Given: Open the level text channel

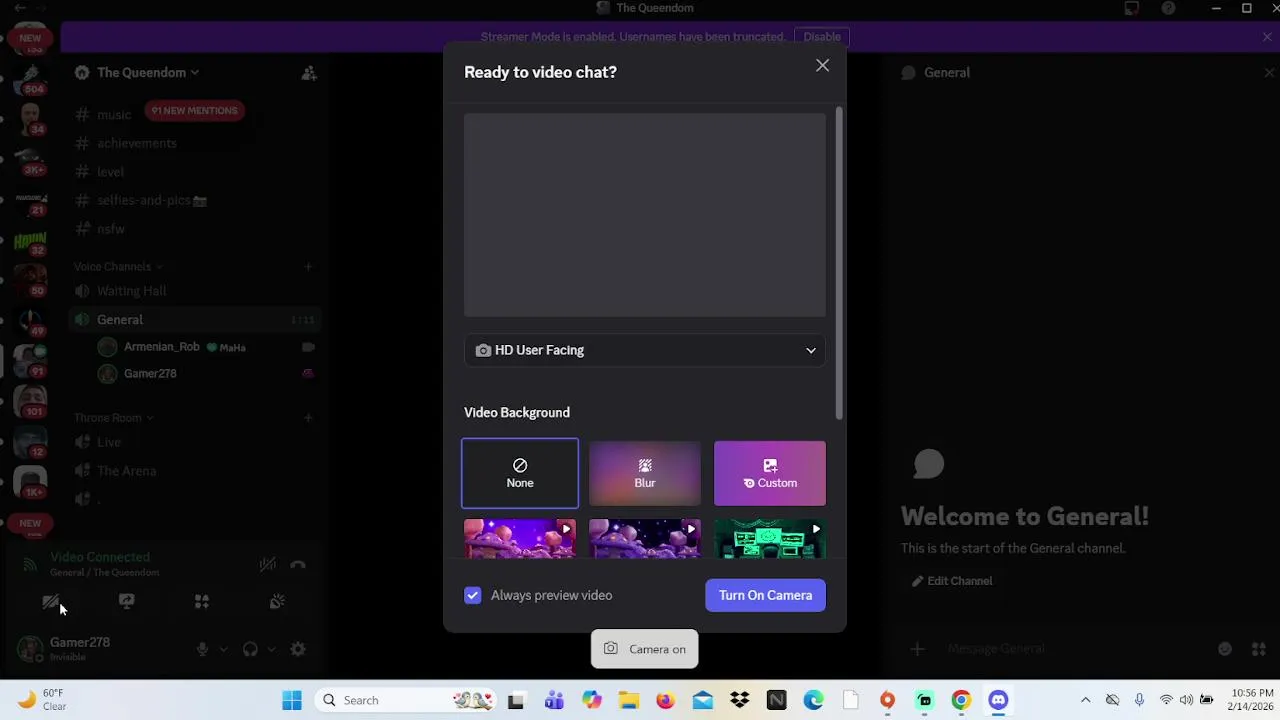Looking at the screenshot, I should [110, 172].
